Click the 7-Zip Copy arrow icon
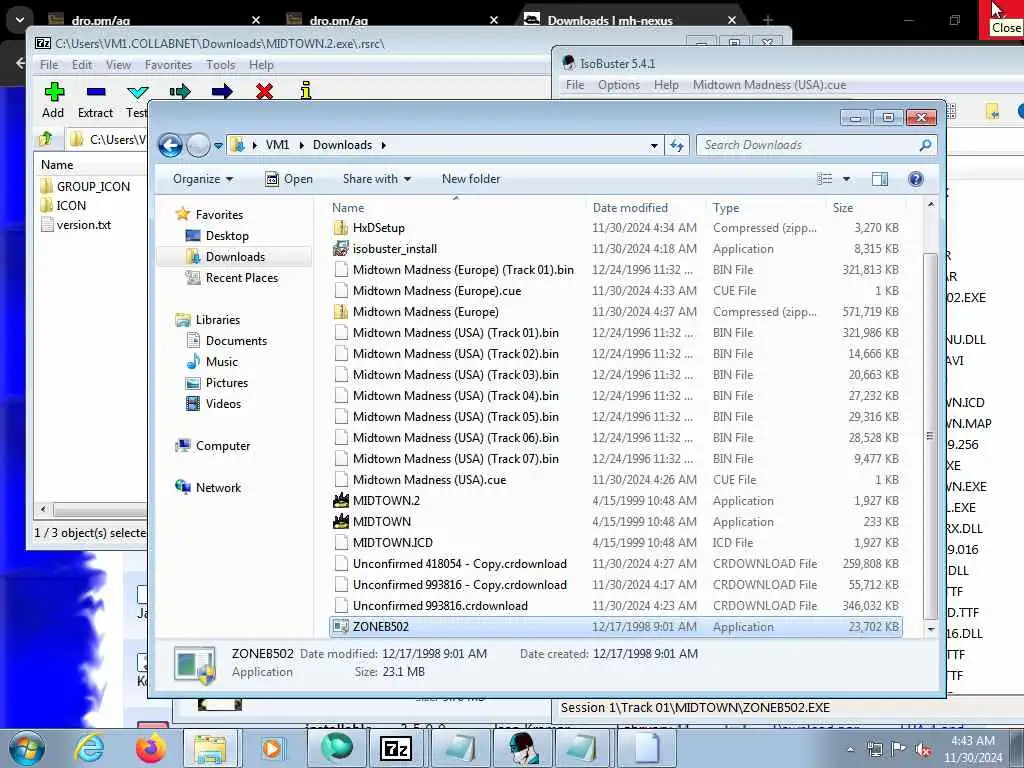1024x768 pixels. [x=180, y=91]
